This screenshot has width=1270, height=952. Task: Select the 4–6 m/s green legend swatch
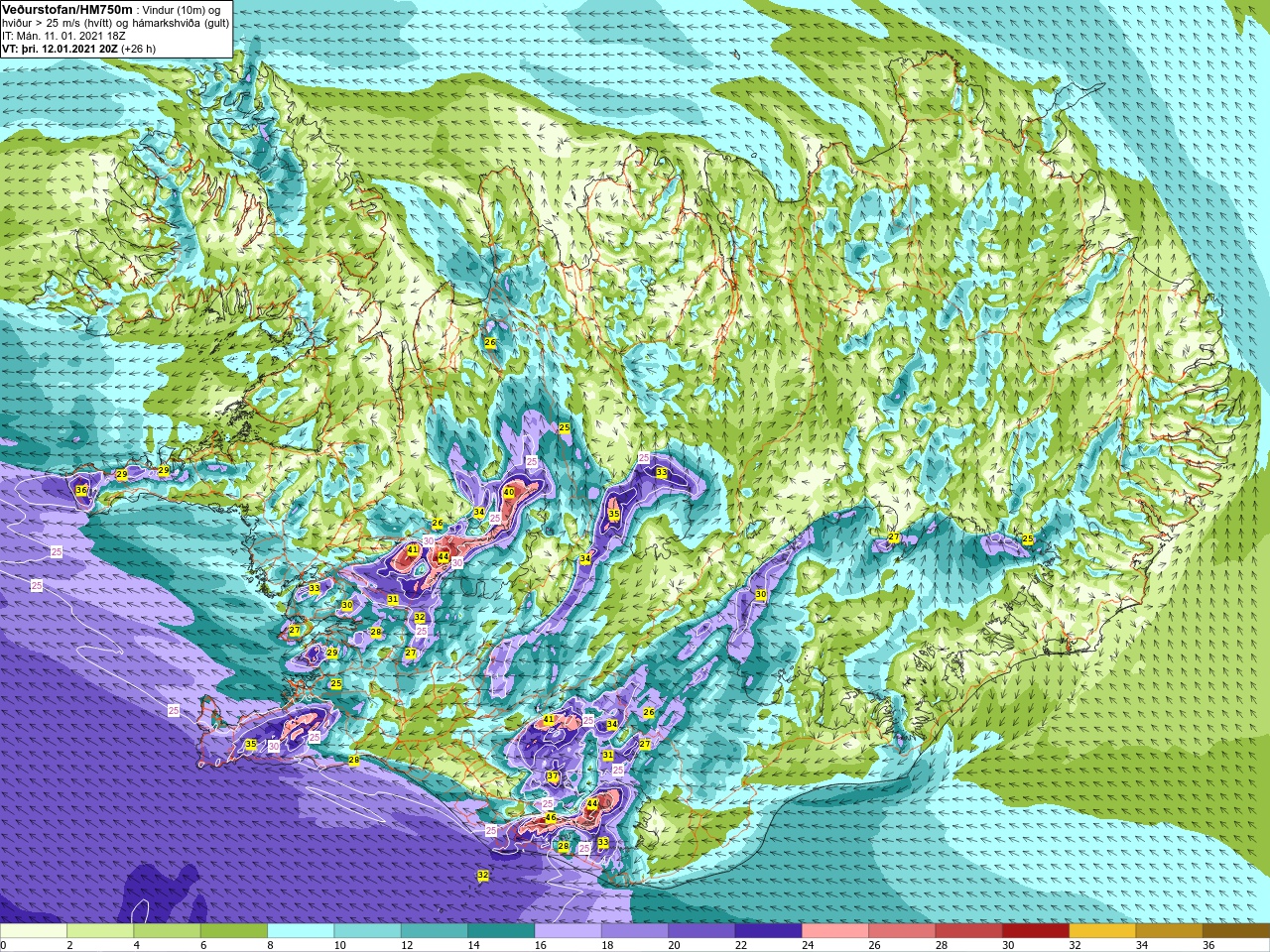click(167, 931)
